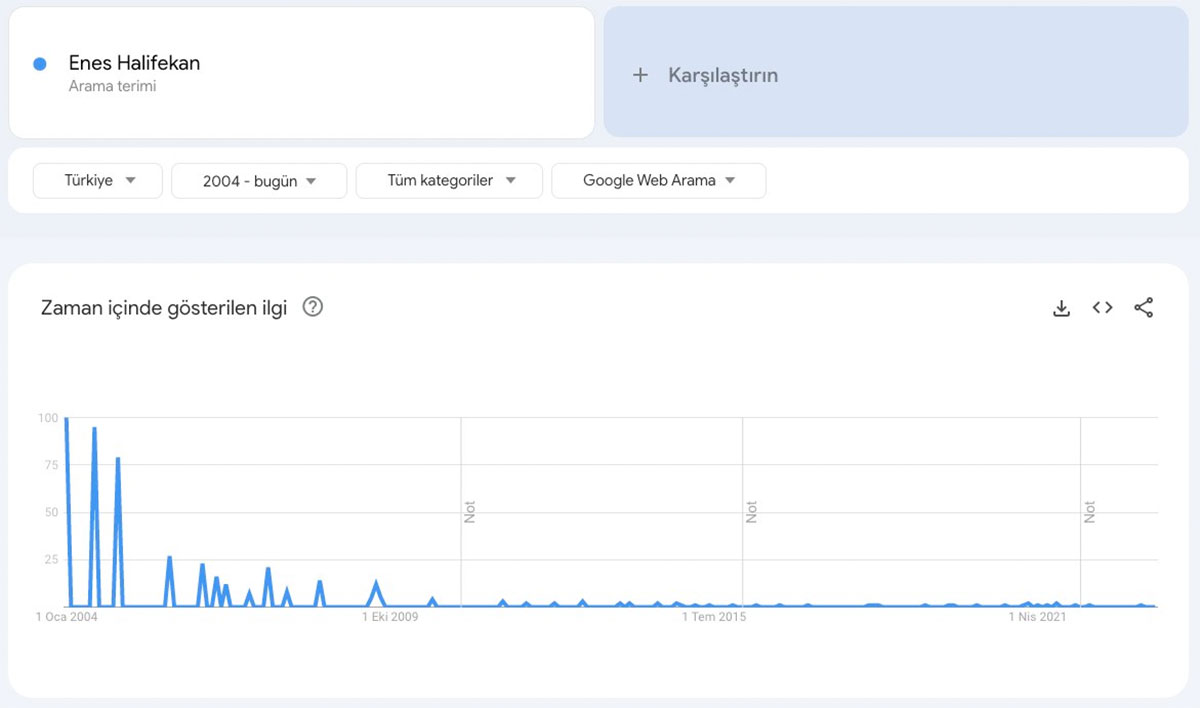The height and width of the screenshot is (708, 1200).
Task: Click the 1 Oca 2004 axis label
Action: [67, 617]
